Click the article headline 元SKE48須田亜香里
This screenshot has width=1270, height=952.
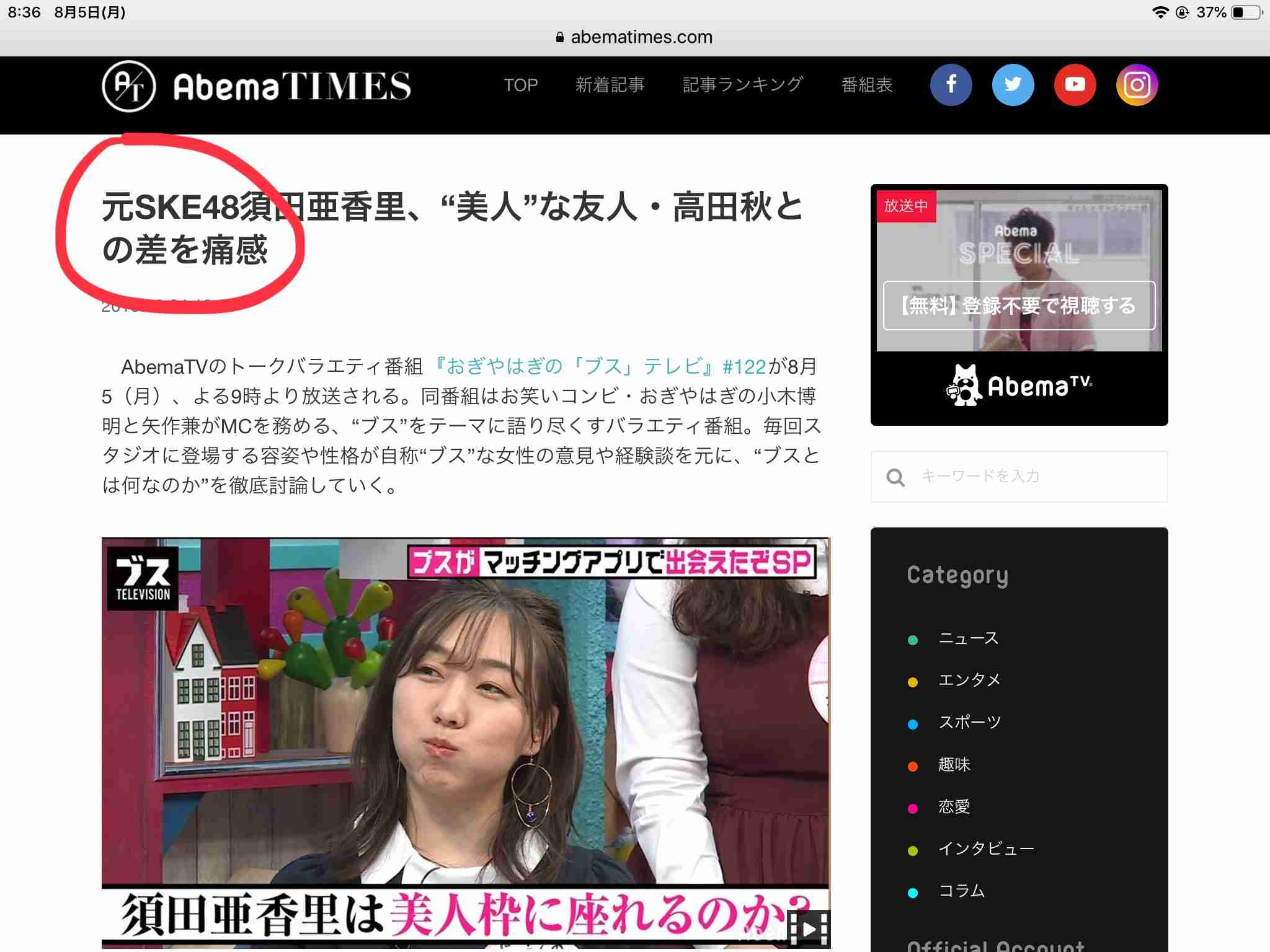point(453,228)
